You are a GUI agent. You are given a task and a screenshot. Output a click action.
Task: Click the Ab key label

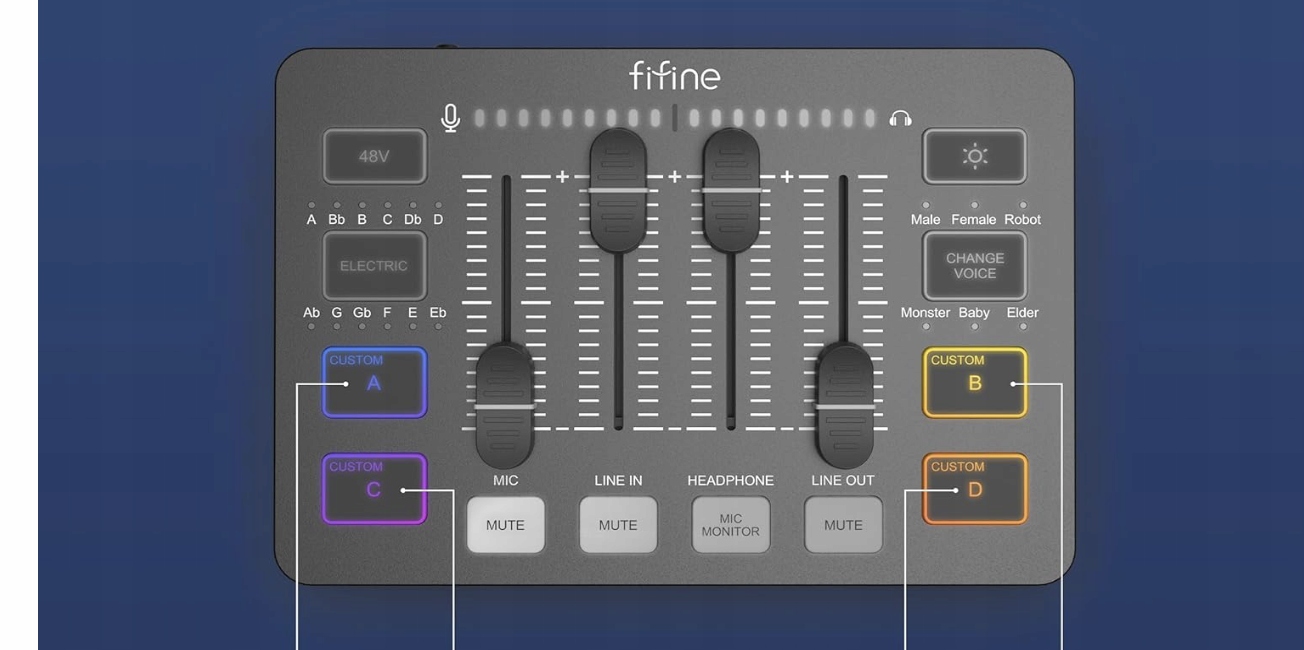coord(311,312)
